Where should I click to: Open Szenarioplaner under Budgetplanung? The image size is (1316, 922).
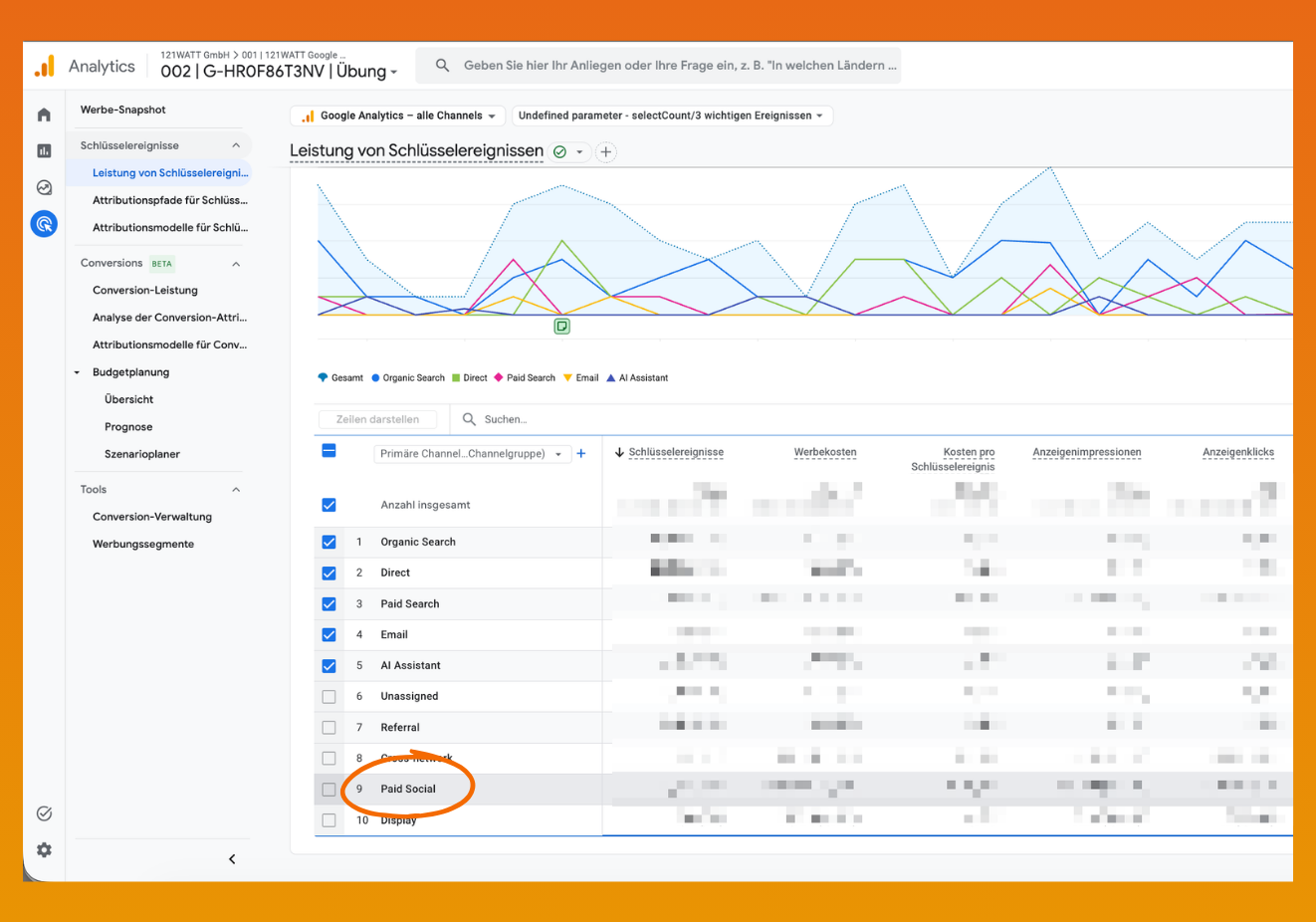coord(142,454)
